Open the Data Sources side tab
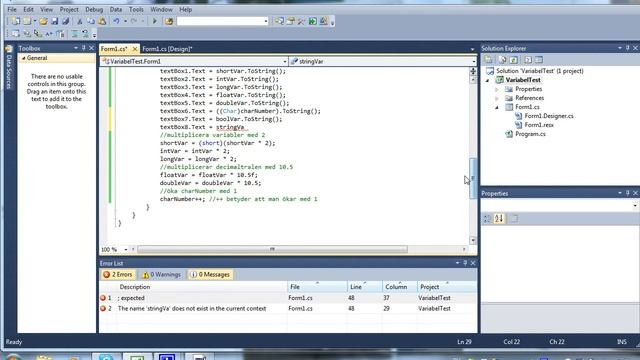The height and width of the screenshot is (360, 640). pyautogui.click(x=9, y=67)
